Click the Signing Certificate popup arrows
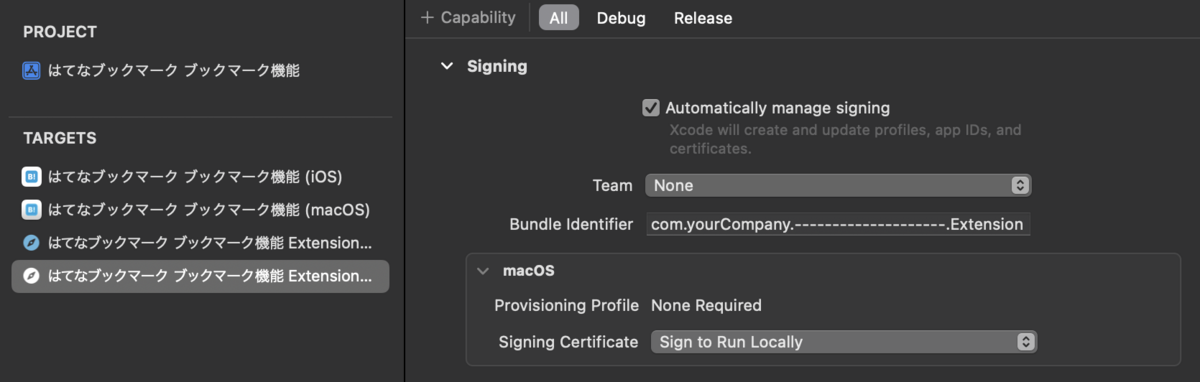 [1025, 342]
